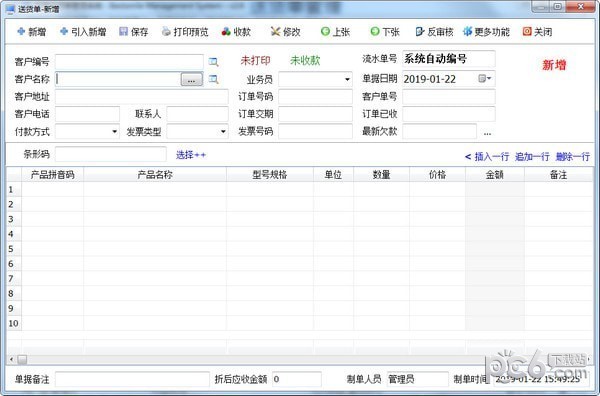Viewport: 600px width, 396px height.
Task: Click the 流水单号 系统自动编号 field
Action: pos(449,59)
